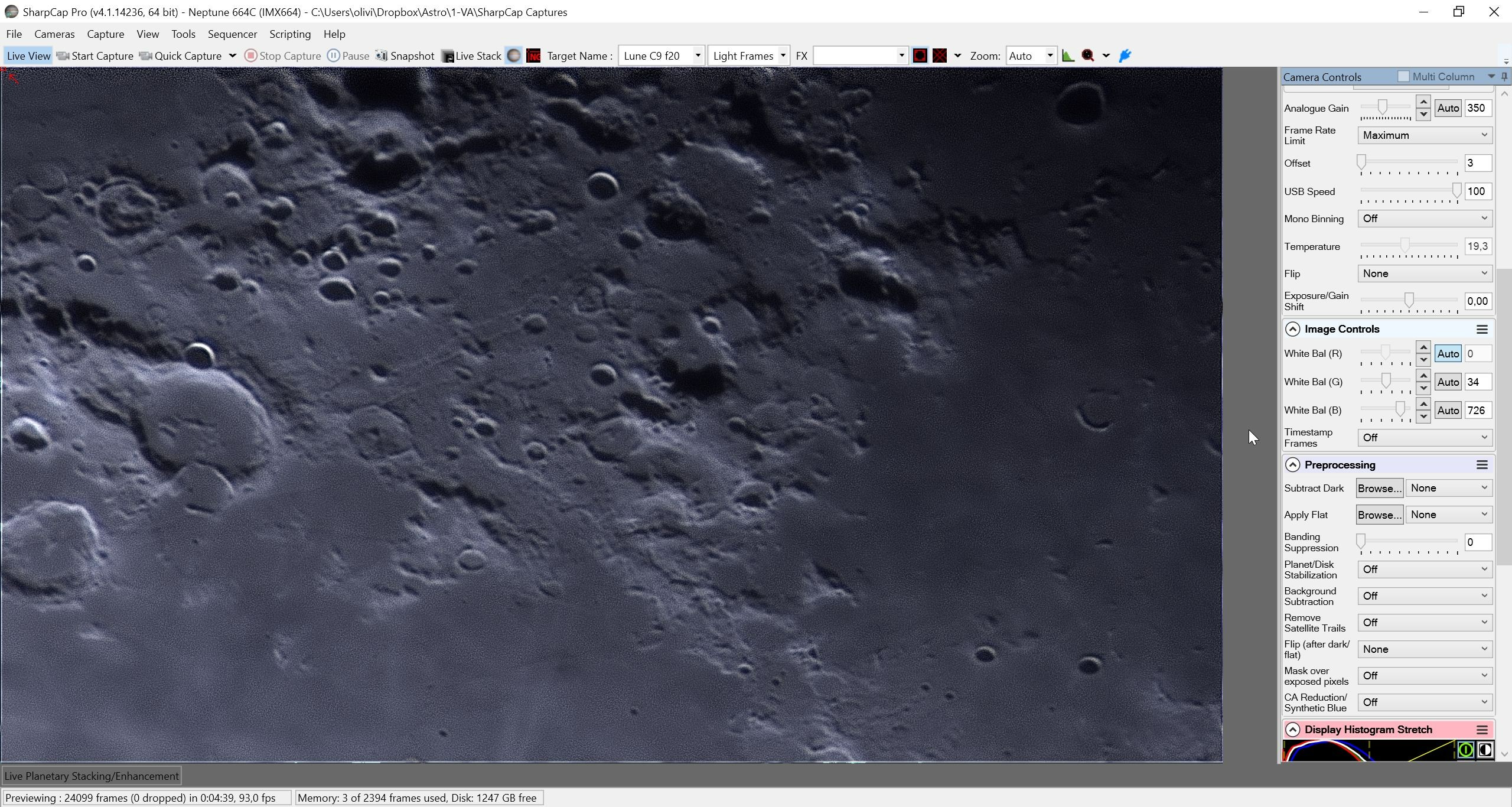Toggle Auto for White Bal (R)
1512x807 pixels.
[1448, 353]
